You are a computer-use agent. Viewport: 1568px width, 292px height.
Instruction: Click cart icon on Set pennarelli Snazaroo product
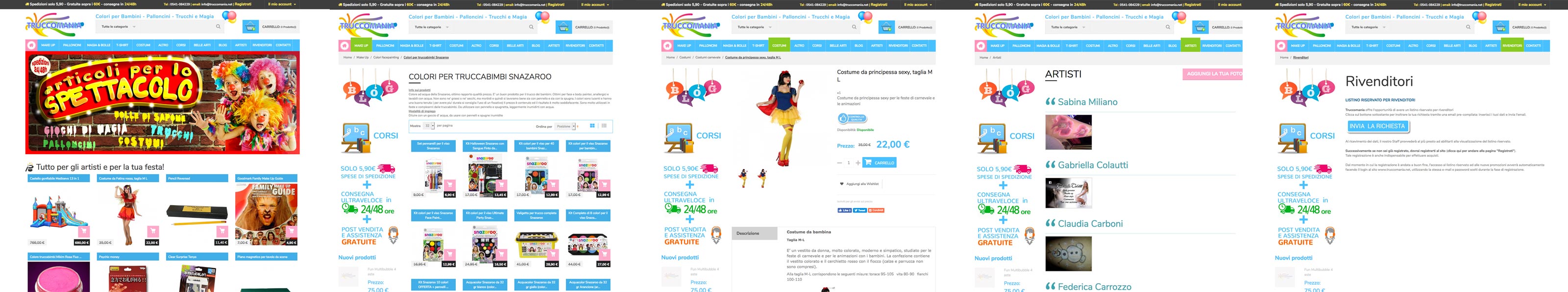pos(450,185)
